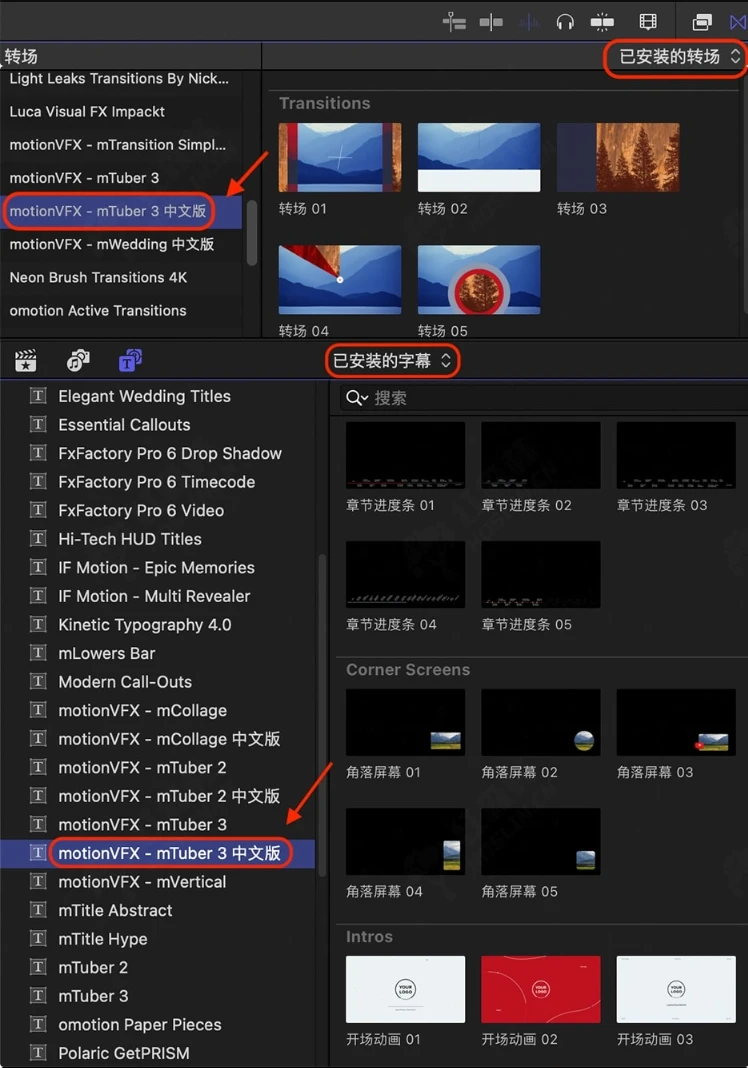
Task: Open the photos and audio sidebar icon
Action: point(78,360)
